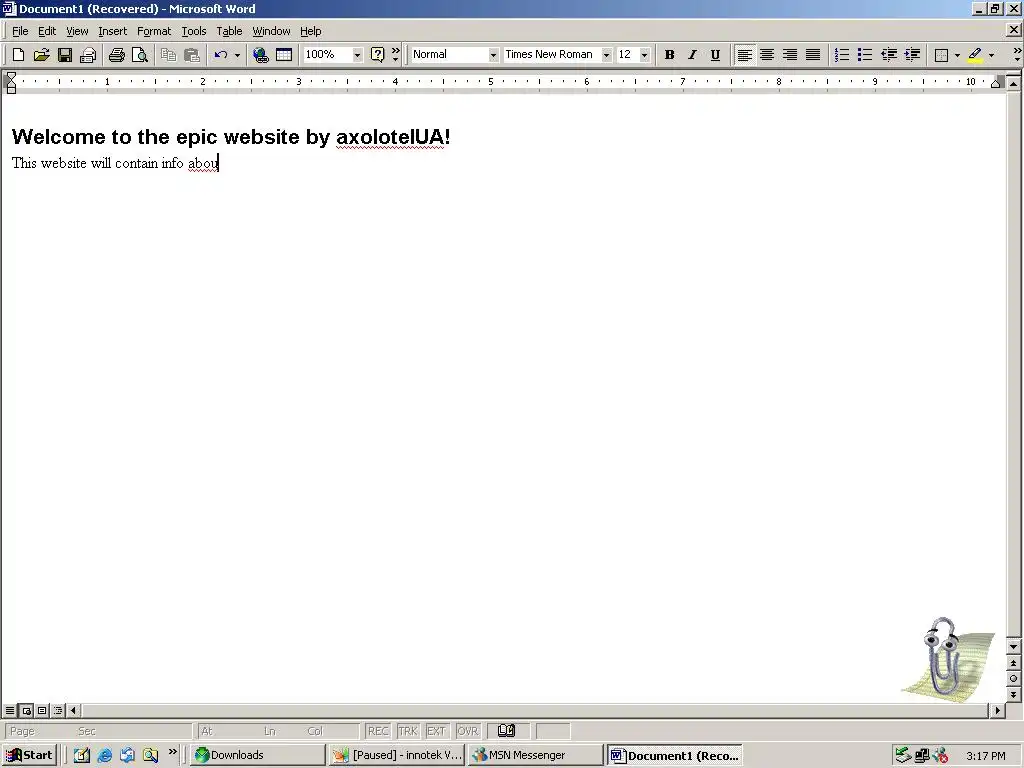Viewport: 1024px width, 768px height.
Task: Toggle REC macro recording in status bar
Action: tap(378, 731)
